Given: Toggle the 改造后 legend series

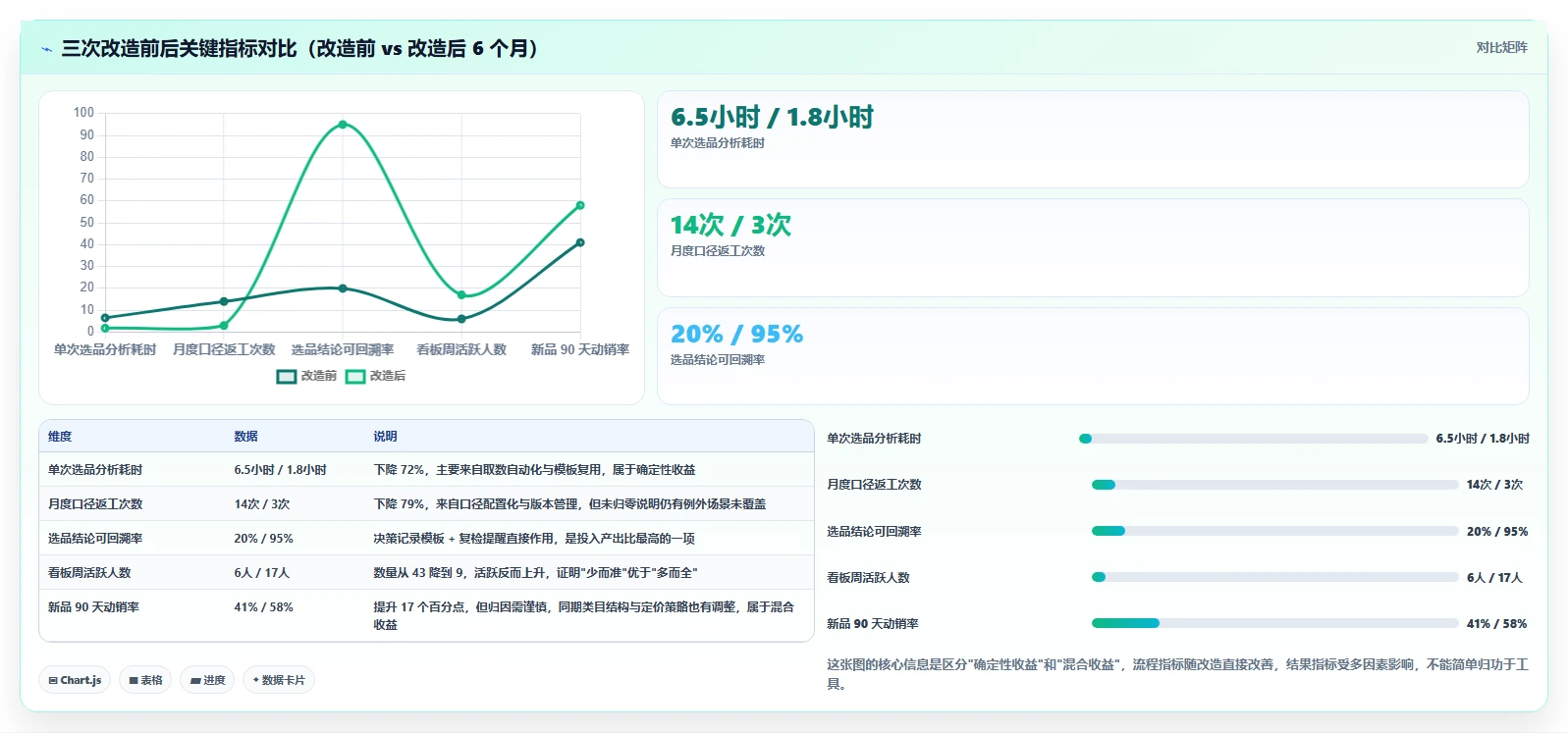Looking at the screenshot, I should tap(375, 376).
